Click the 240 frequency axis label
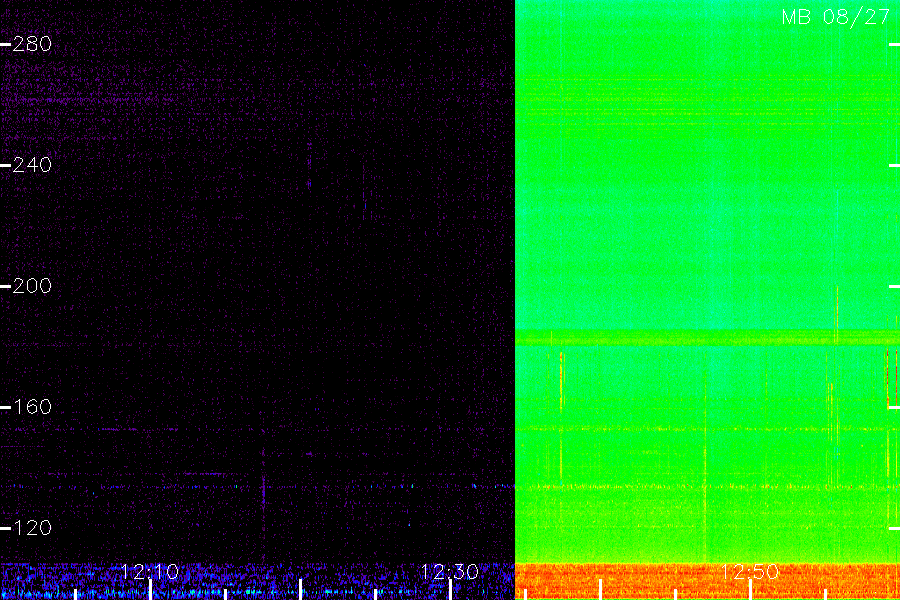900x600 pixels. (32, 165)
